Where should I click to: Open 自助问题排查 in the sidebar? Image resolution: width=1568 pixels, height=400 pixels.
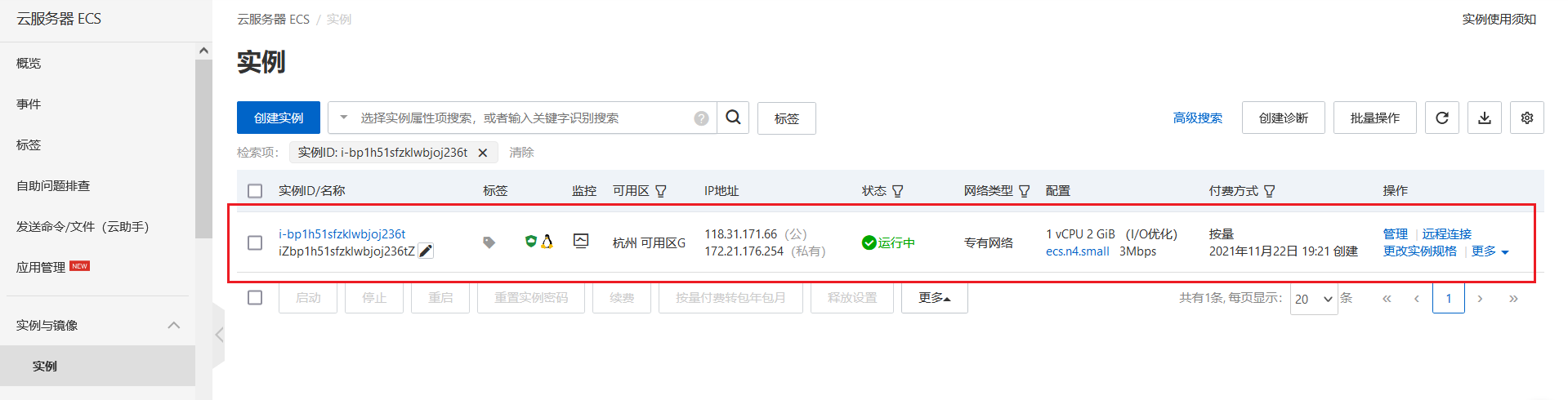(x=53, y=185)
